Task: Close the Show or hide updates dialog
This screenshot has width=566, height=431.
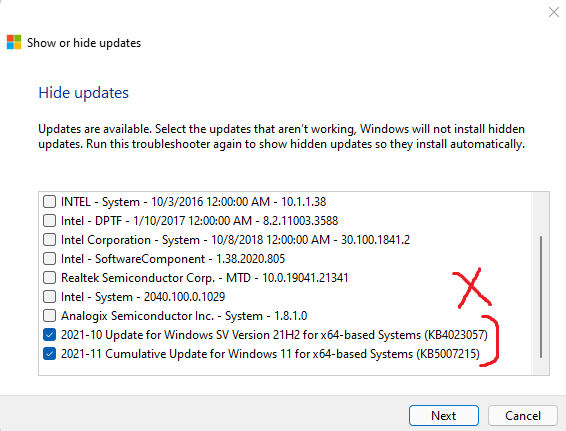Action: tap(554, 12)
